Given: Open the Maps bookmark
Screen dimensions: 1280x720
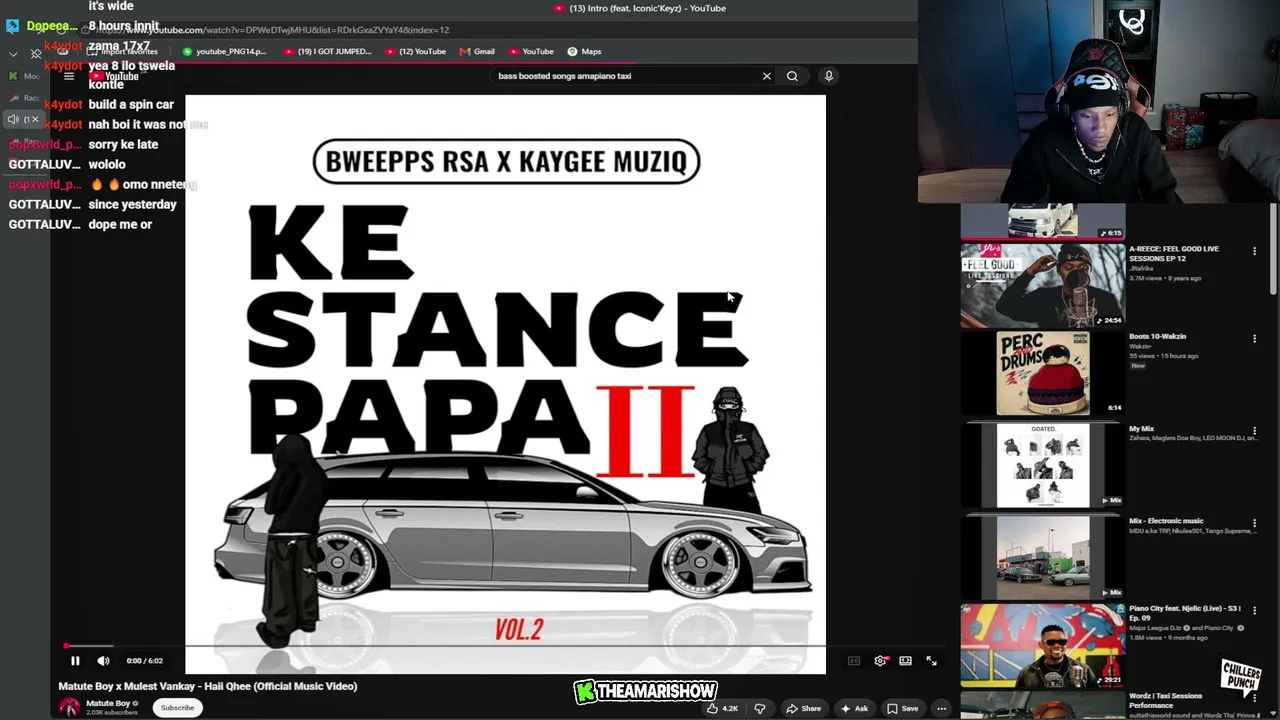Looking at the screenshot, I should [x=584, y=51].
